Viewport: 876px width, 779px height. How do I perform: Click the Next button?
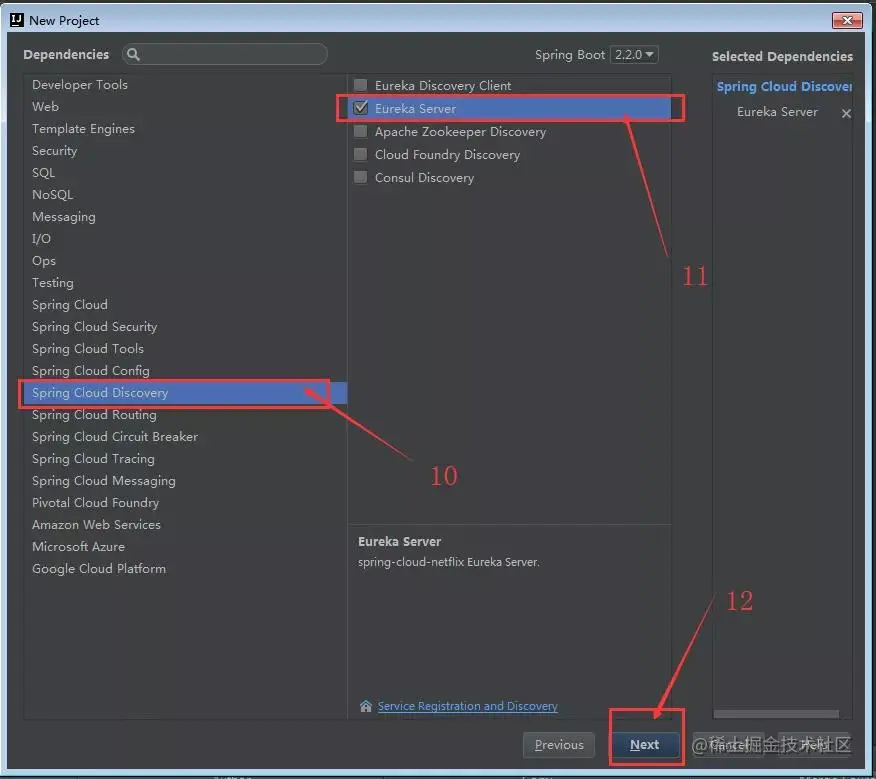click(646, 745)
